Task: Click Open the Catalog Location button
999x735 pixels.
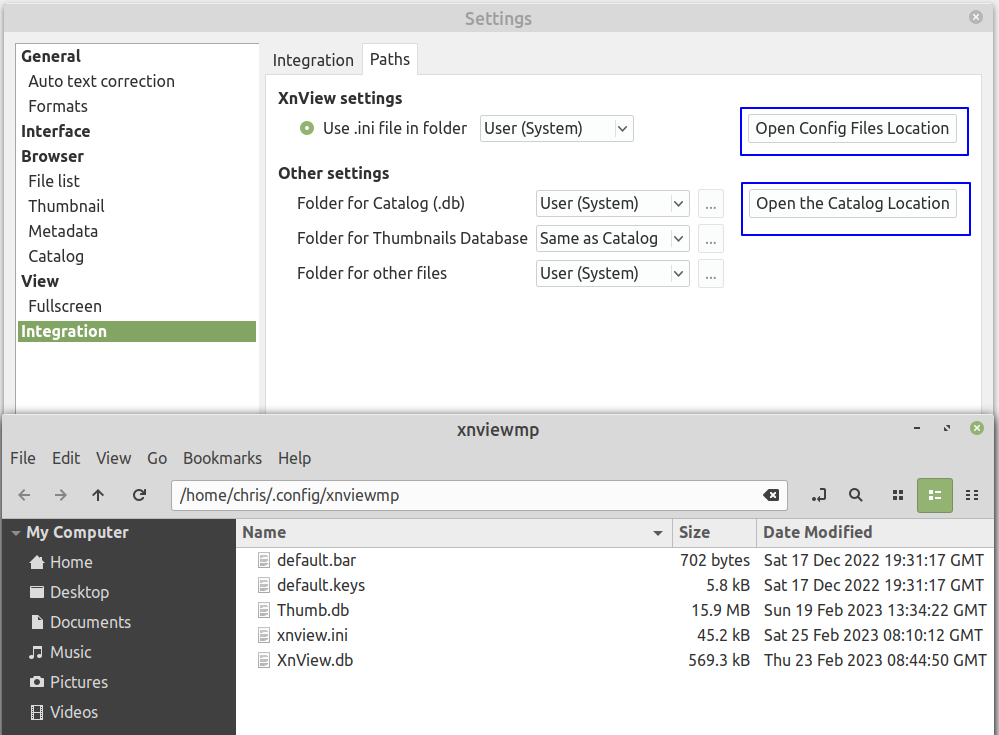Action: (x=852, y=203)
